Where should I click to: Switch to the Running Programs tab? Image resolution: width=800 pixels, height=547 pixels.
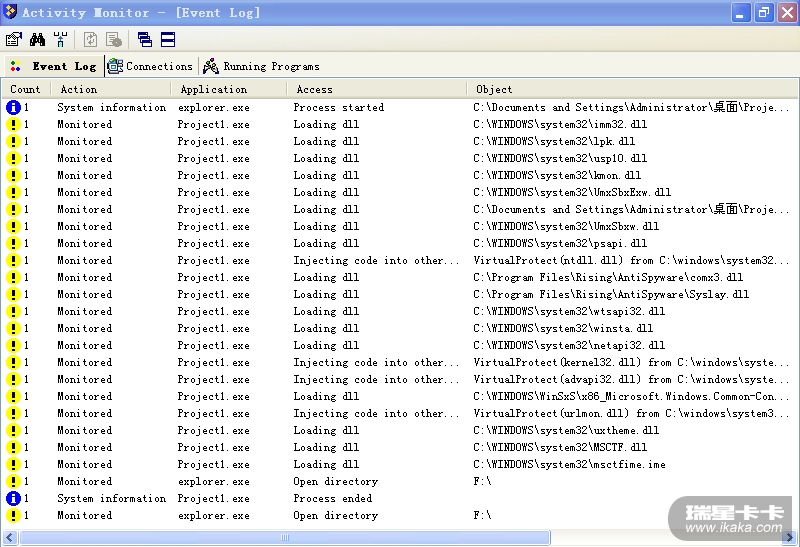[x=261, y=66]
